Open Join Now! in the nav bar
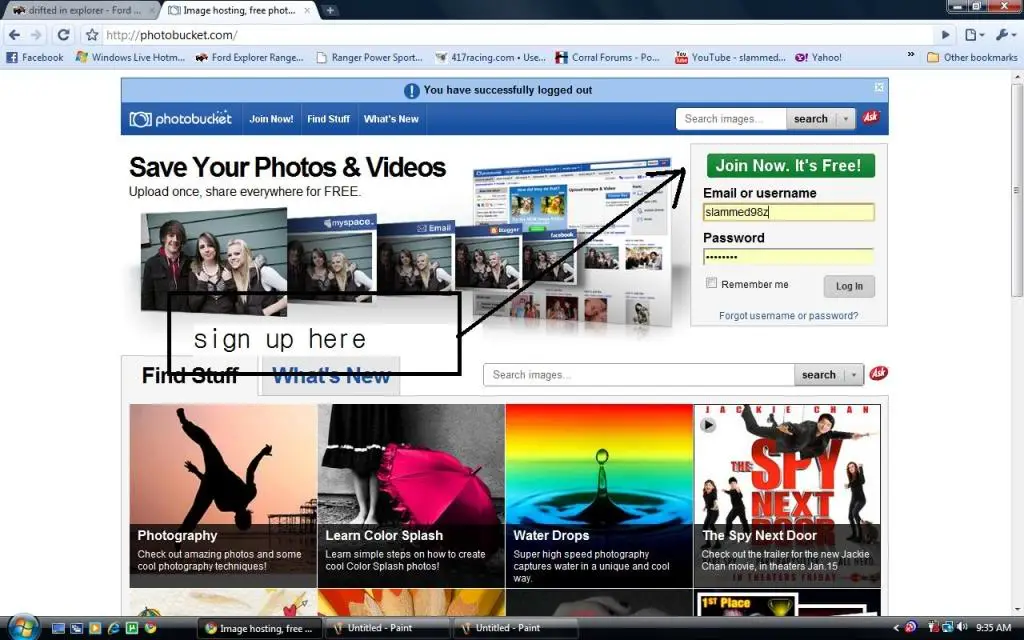Image resolution: width=1024 pixels, height=640 pixels. click(x=271, y=119)
